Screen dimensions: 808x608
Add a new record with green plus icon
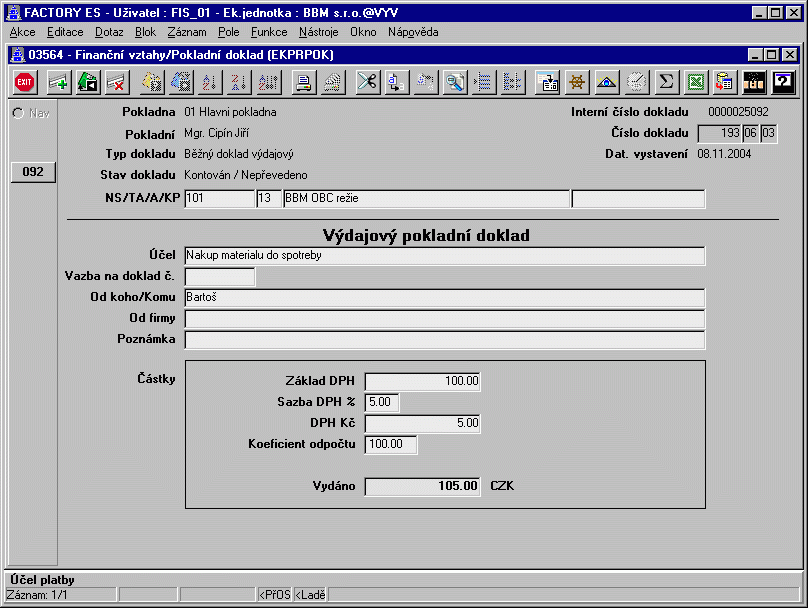point(59,82)
